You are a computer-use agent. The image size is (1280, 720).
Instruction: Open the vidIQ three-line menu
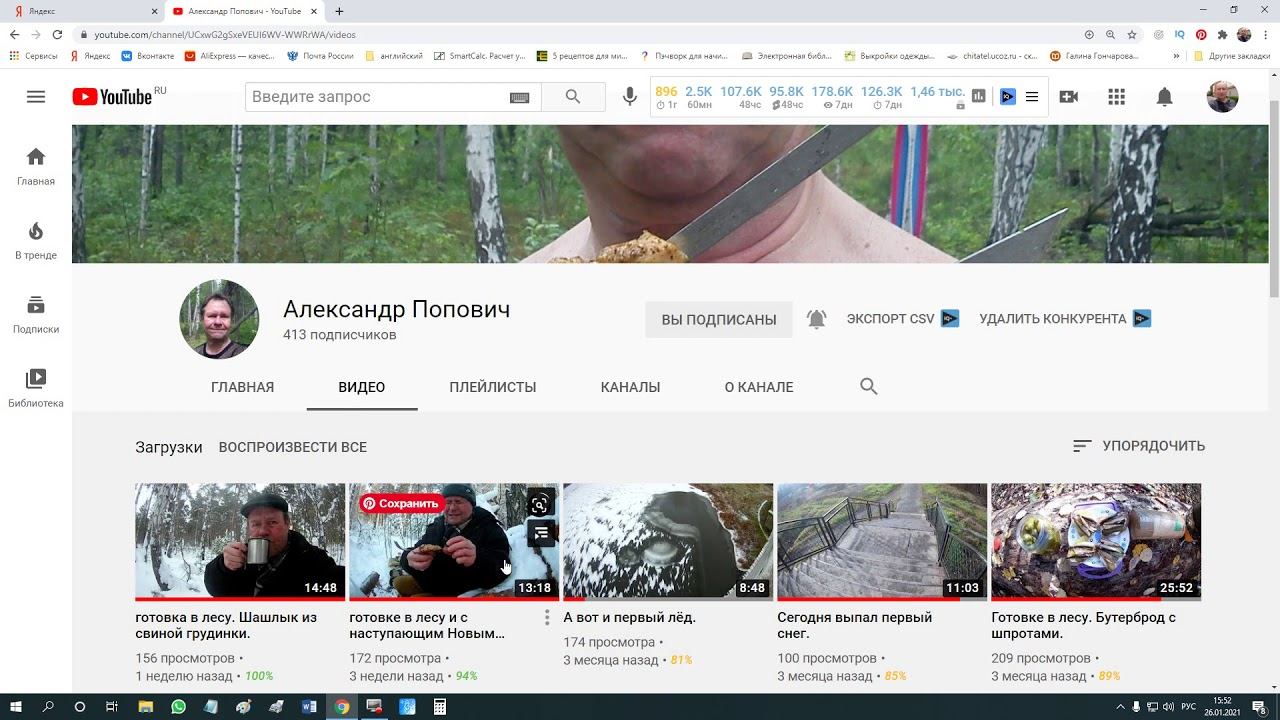[1032, 97]
